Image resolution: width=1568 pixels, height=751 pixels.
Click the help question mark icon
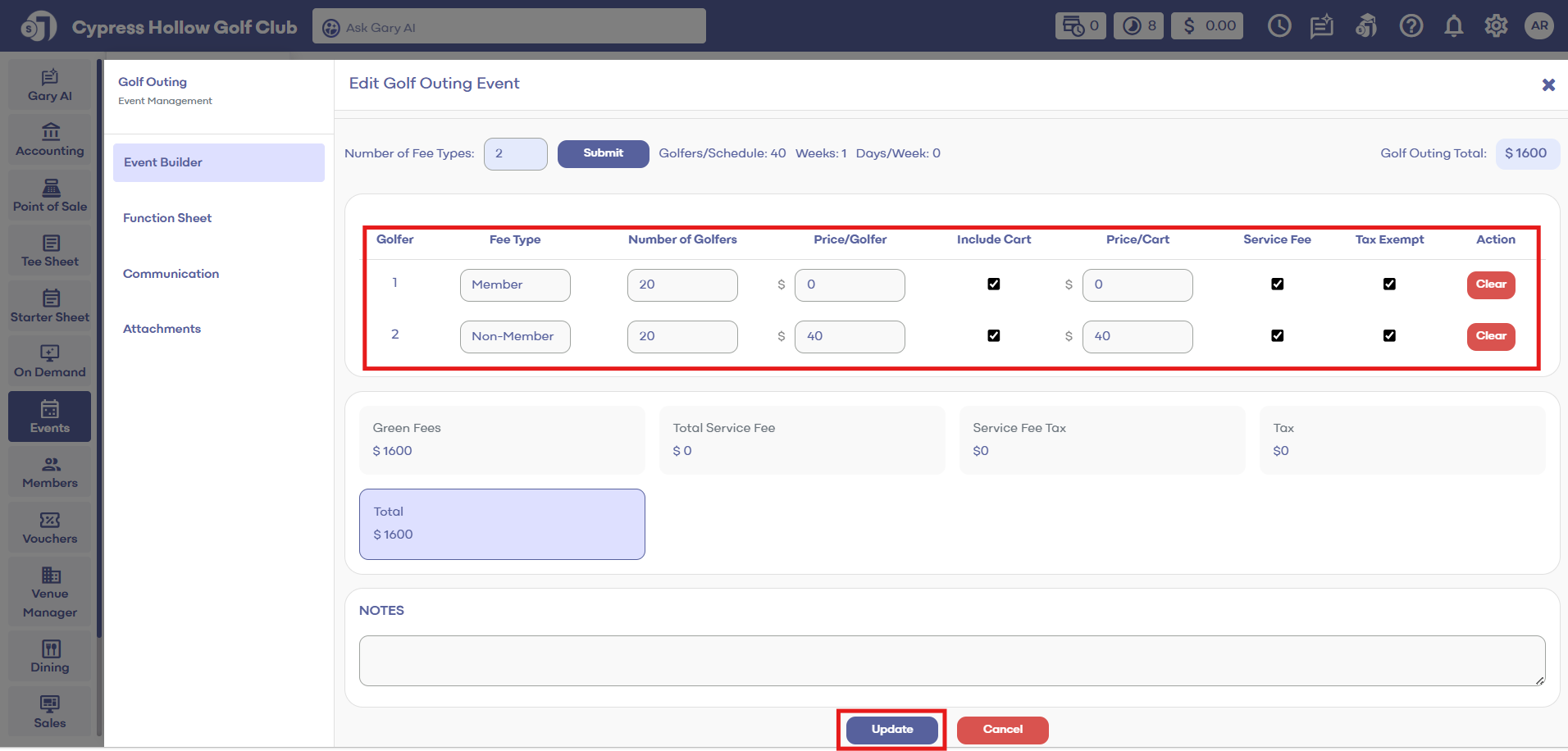(1411, 26)
